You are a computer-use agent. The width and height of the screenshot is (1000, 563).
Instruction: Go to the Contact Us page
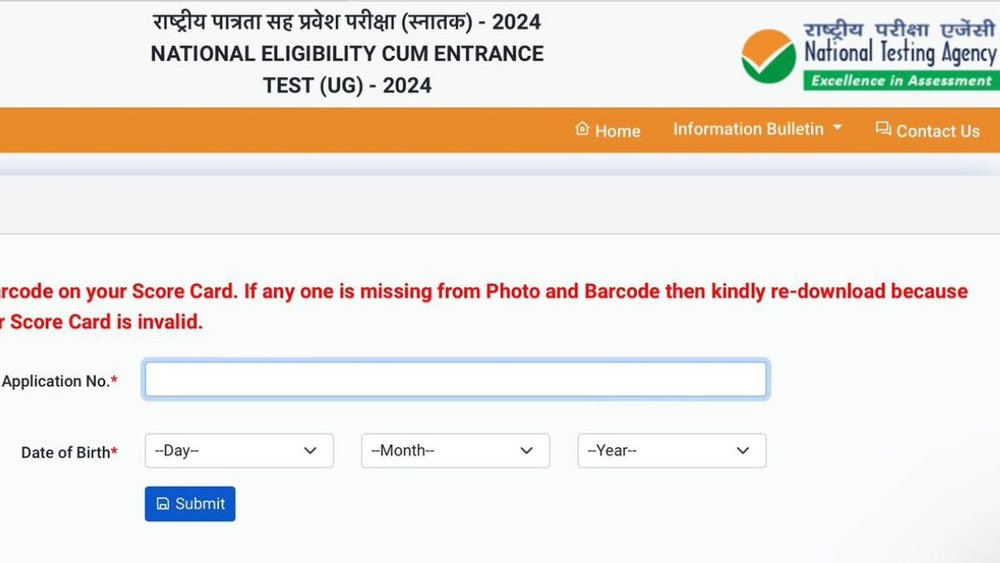pos(937,131)
